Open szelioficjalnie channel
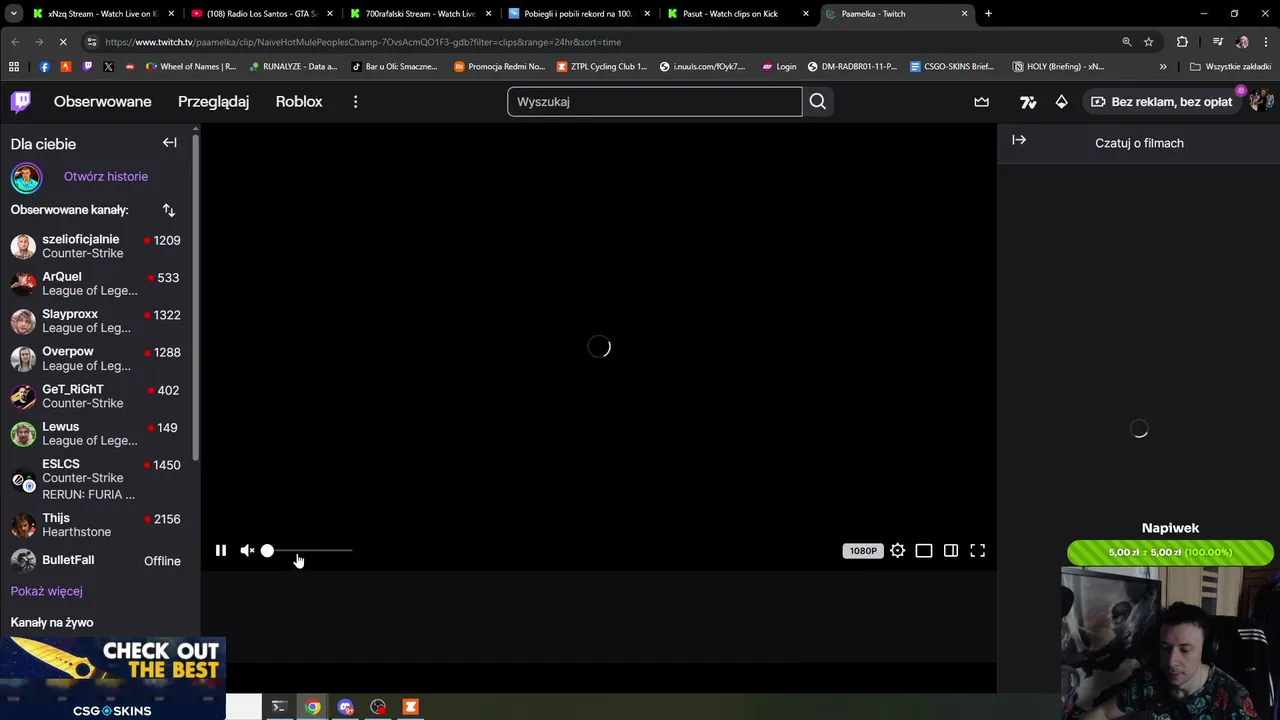Viewport: 1280px width, 720px height. 97,246
